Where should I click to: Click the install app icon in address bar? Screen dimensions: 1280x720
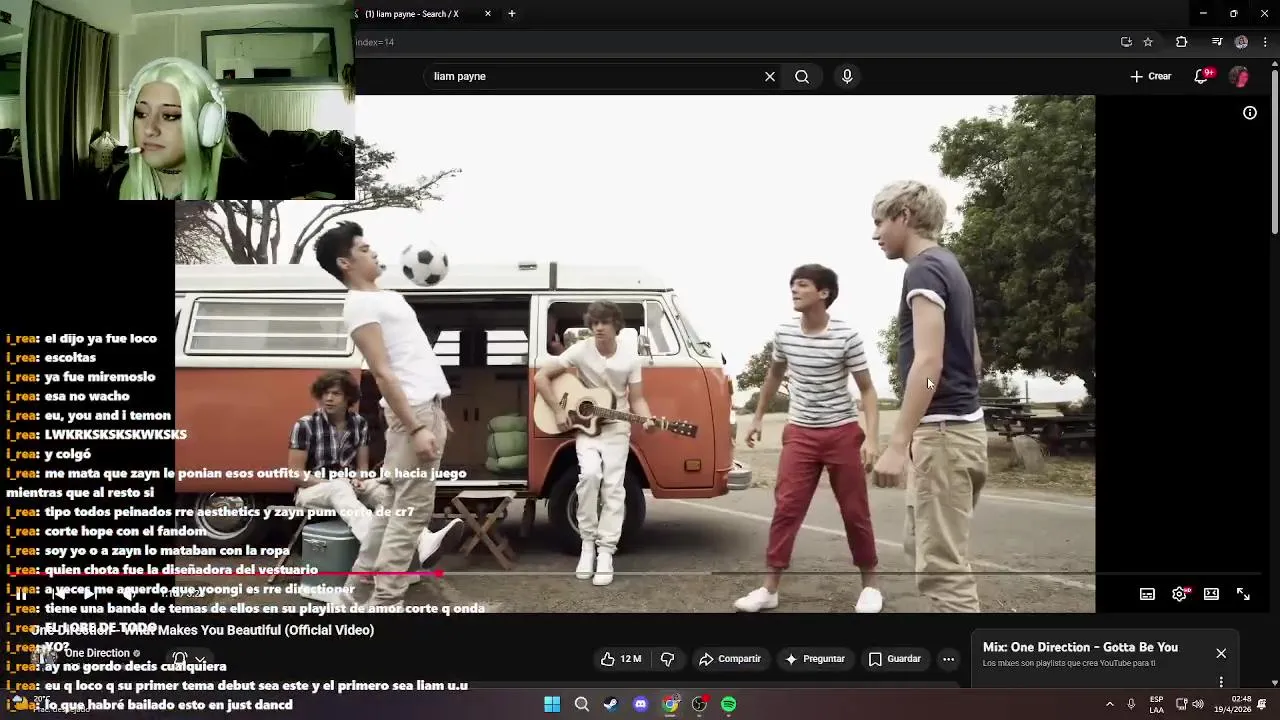pyautogui.click(x=1126, y=42)
